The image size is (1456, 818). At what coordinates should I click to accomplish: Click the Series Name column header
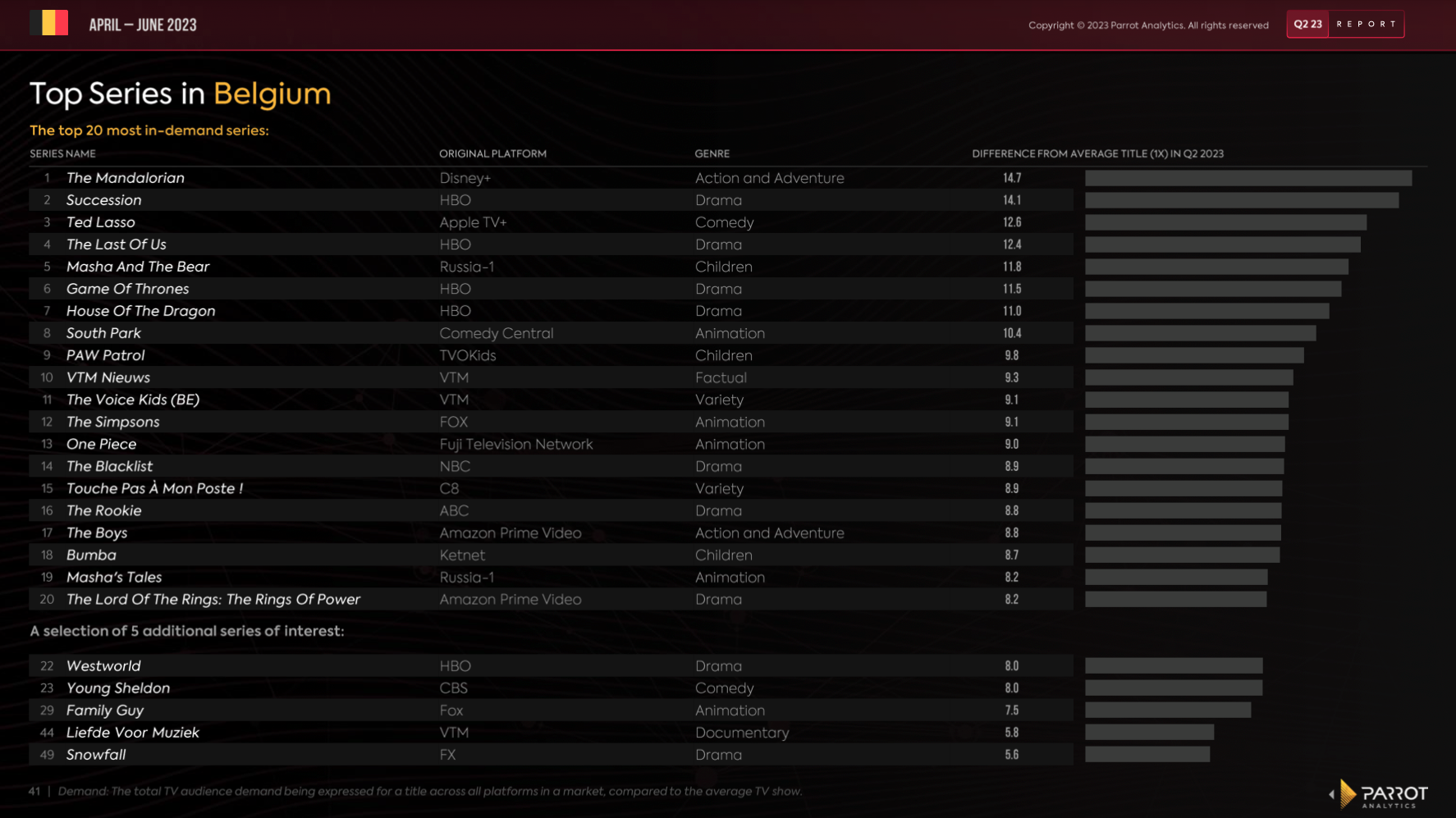(x=62, y=153)
